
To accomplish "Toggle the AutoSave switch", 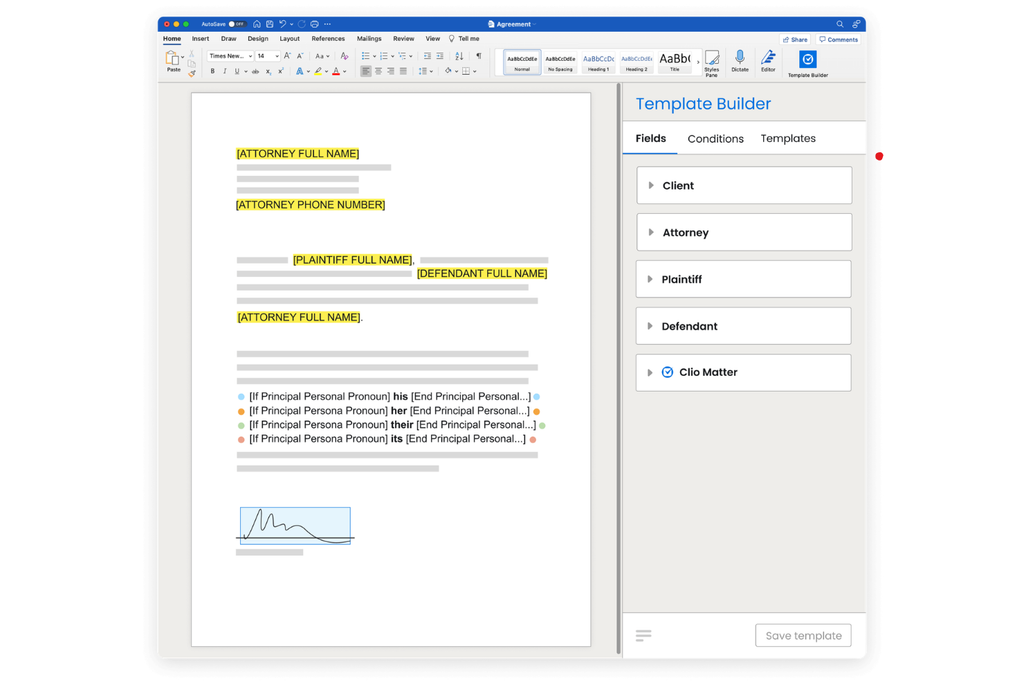I will point(236,24).
